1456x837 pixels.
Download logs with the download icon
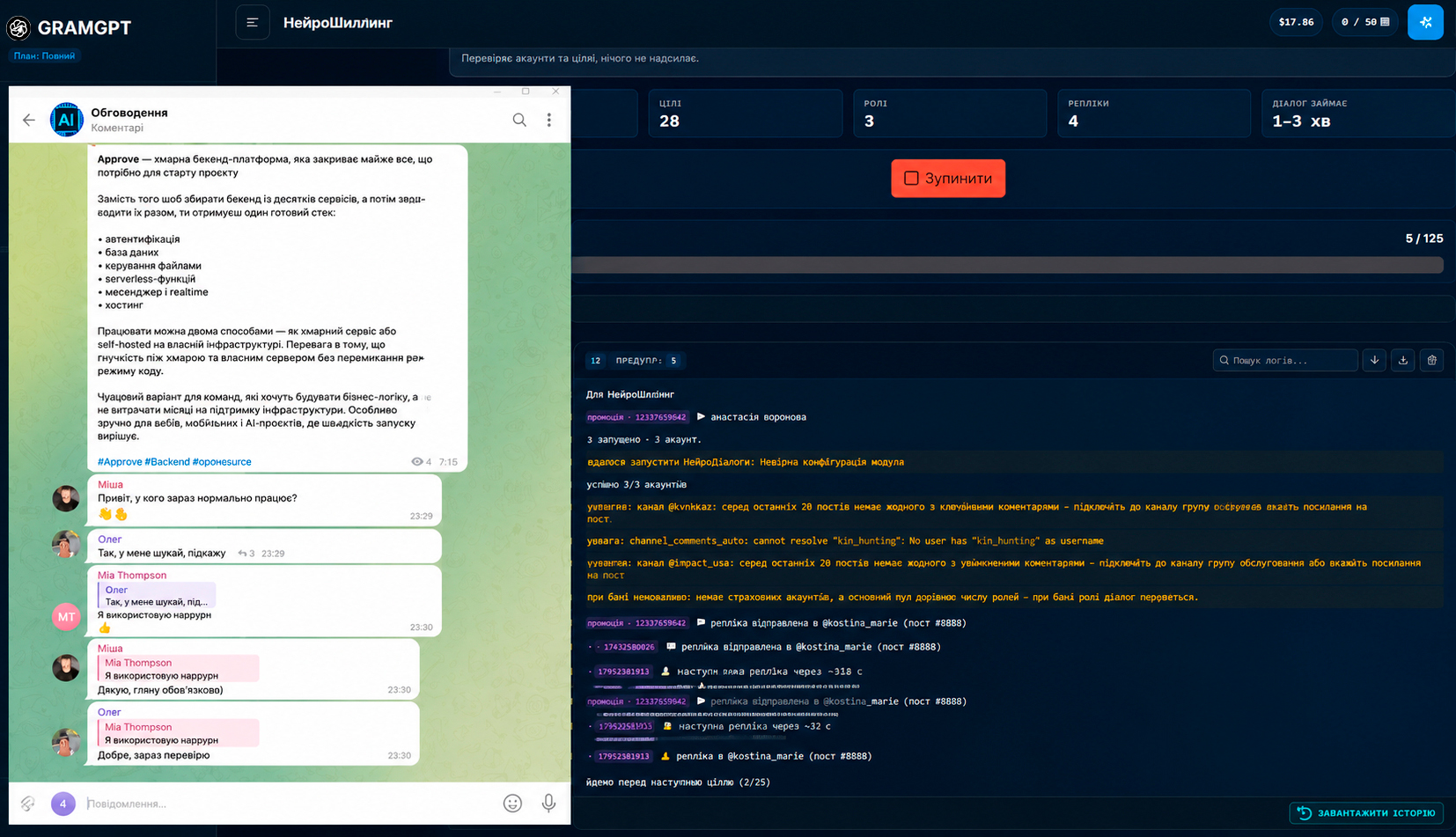coord(1403,360)
